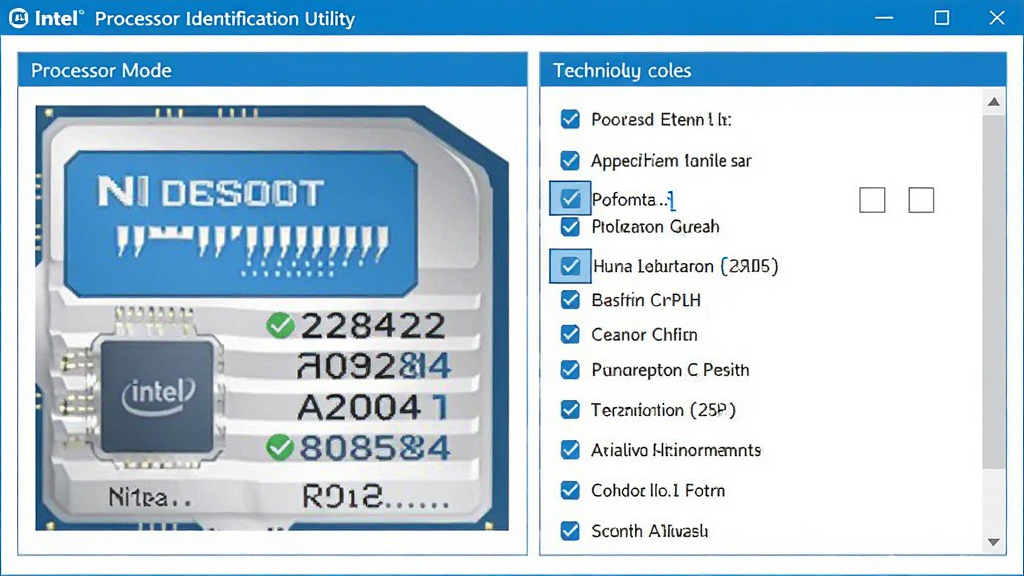Click the scrollbar down arrow in technology list
The image size is (1024, 576).
click(x=993, y=542)
